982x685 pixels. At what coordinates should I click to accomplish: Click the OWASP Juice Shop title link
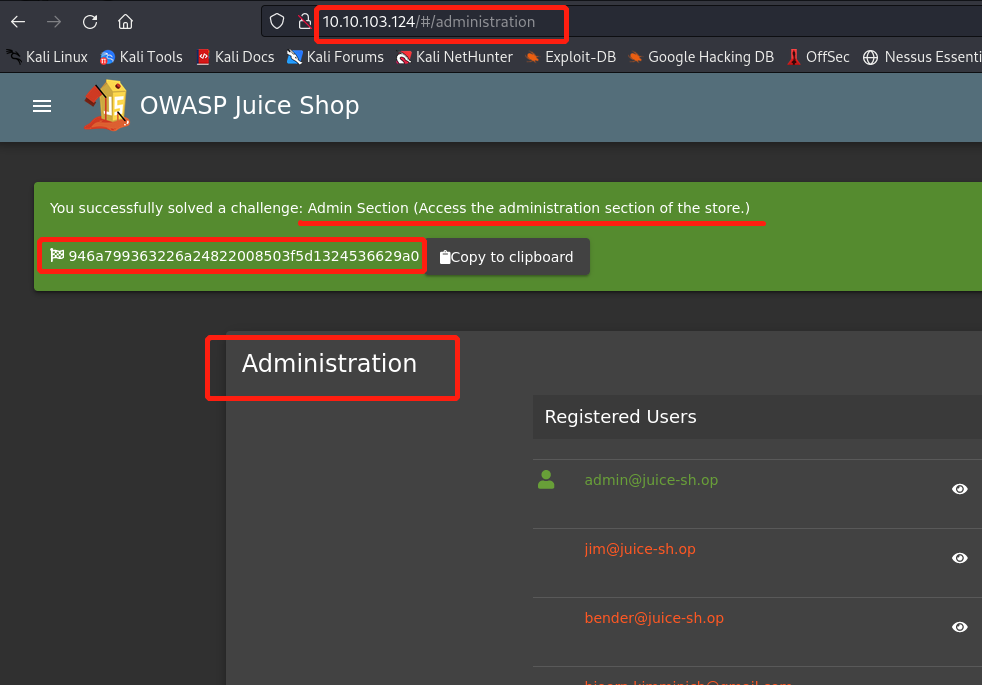(249, 106)
